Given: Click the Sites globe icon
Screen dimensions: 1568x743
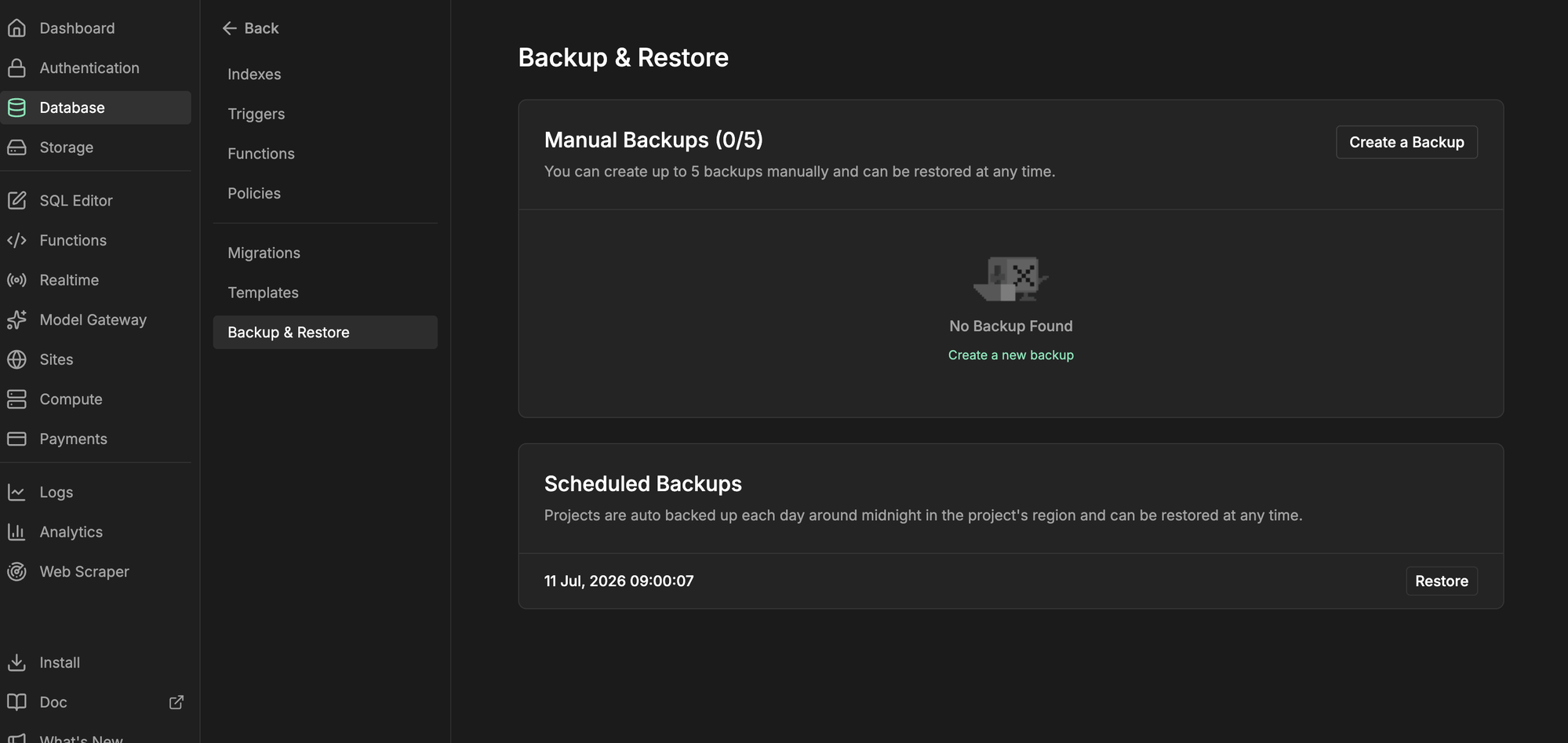Looking at the screenshot, I should pyautogui.click(x=16, y=359).
